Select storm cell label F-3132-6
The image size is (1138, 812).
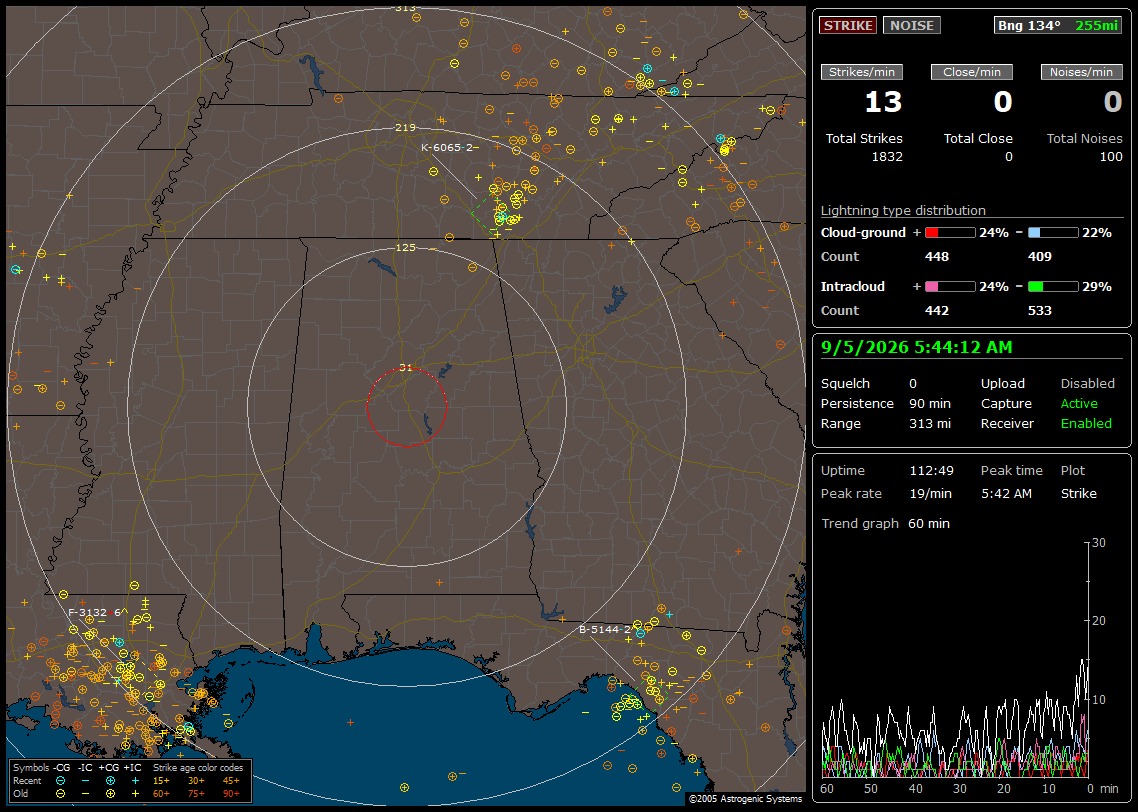pyautogui.click(x=94, y=612)
